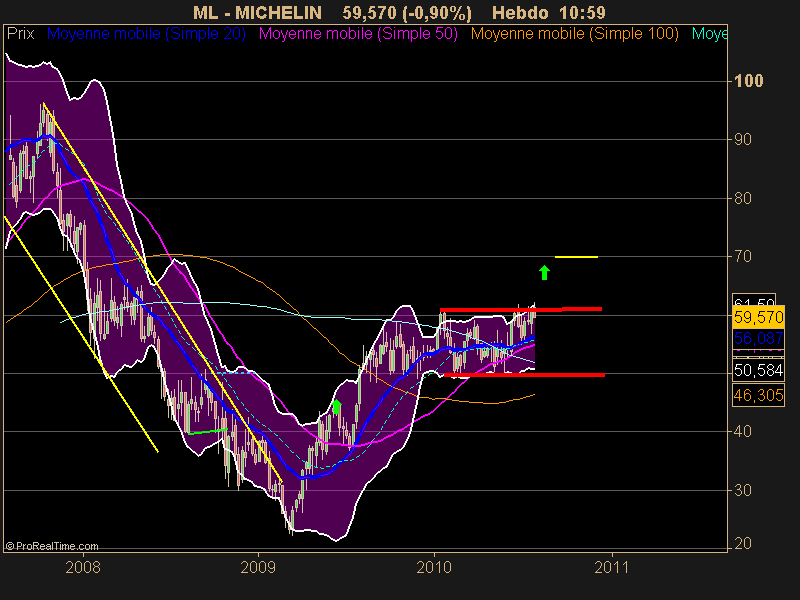Click "2010" on the time axis
The image size is (800, 600).
pos(434,567)
